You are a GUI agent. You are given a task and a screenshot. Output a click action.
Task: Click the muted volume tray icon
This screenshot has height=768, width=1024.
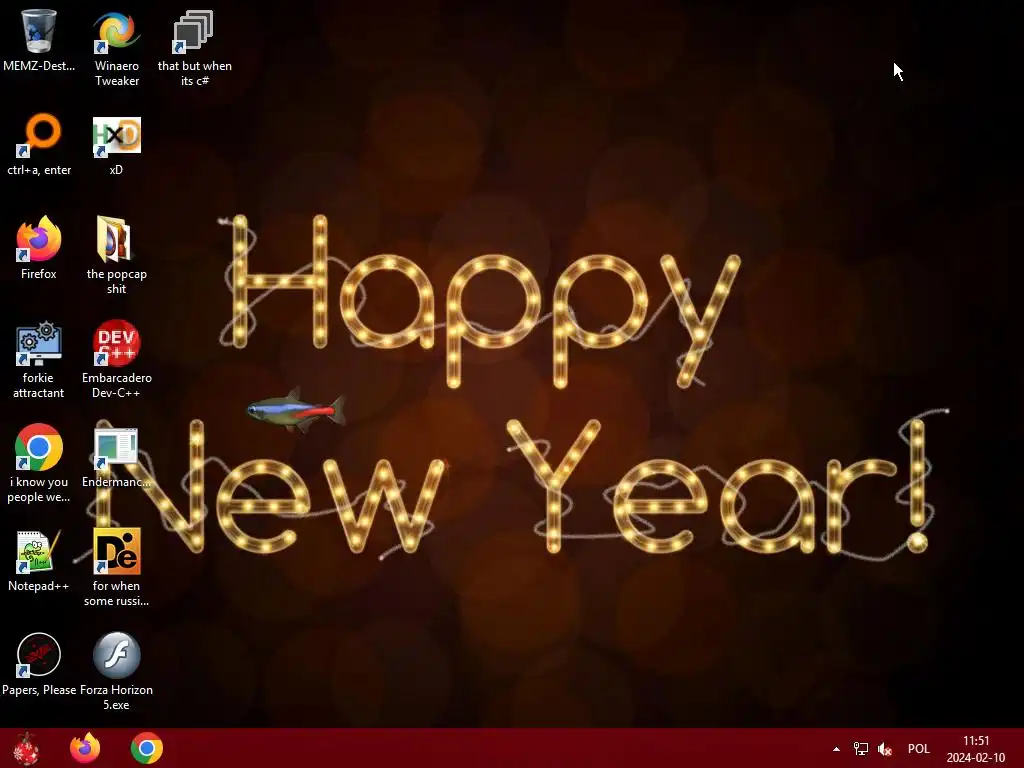(885, 749)
